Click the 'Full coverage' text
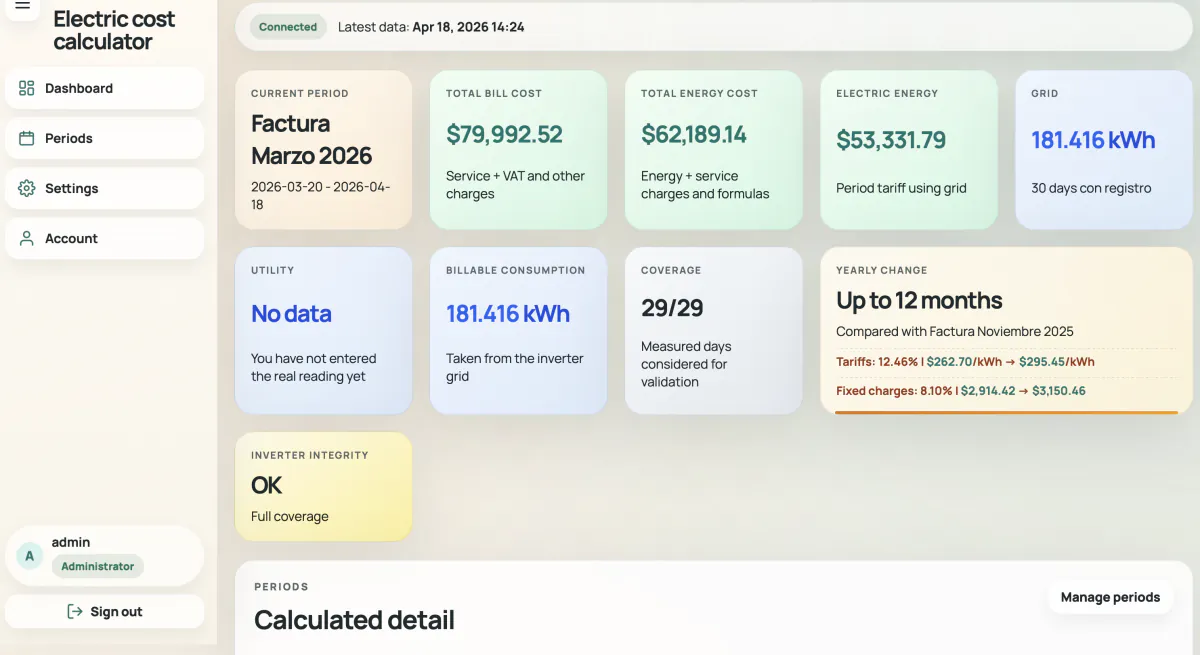 pos(289,517)
